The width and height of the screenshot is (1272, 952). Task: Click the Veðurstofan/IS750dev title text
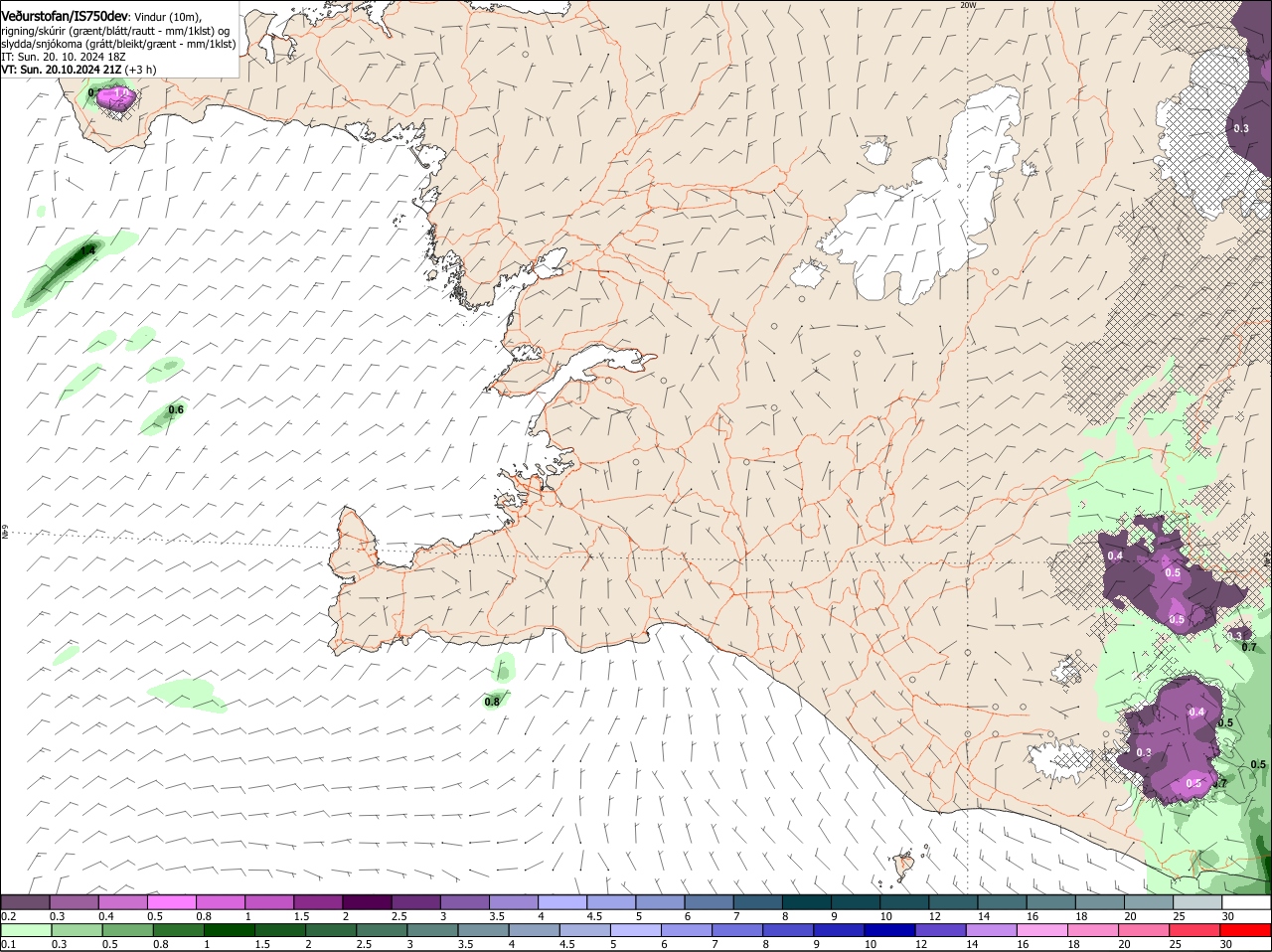[66, 16]
